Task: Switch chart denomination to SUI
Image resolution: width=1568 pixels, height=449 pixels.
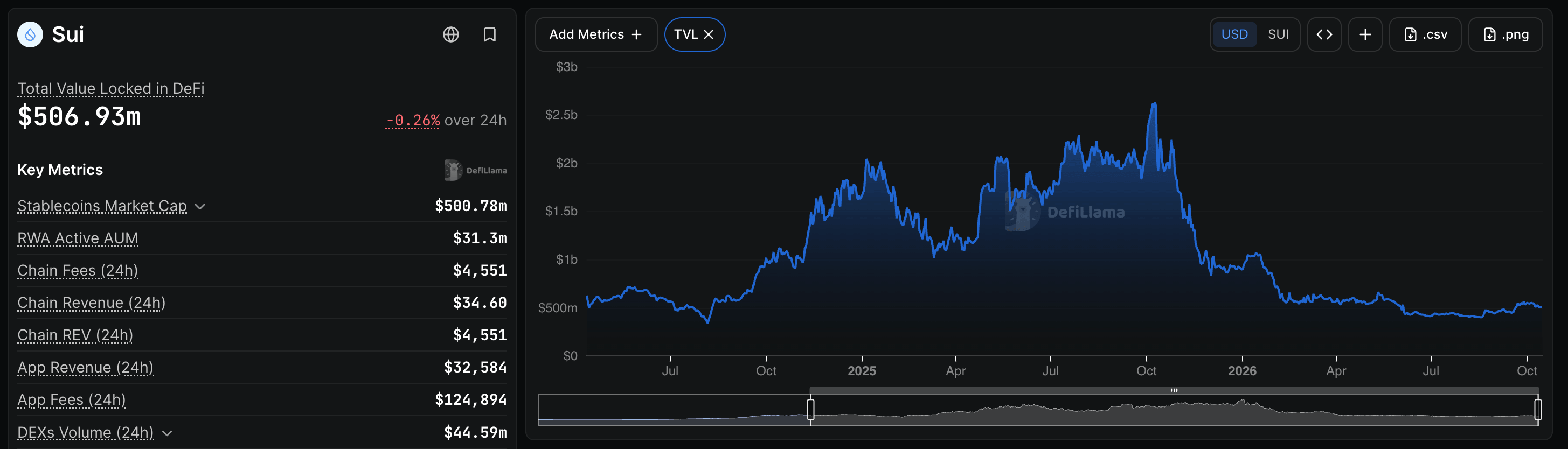Action: 1278,34
